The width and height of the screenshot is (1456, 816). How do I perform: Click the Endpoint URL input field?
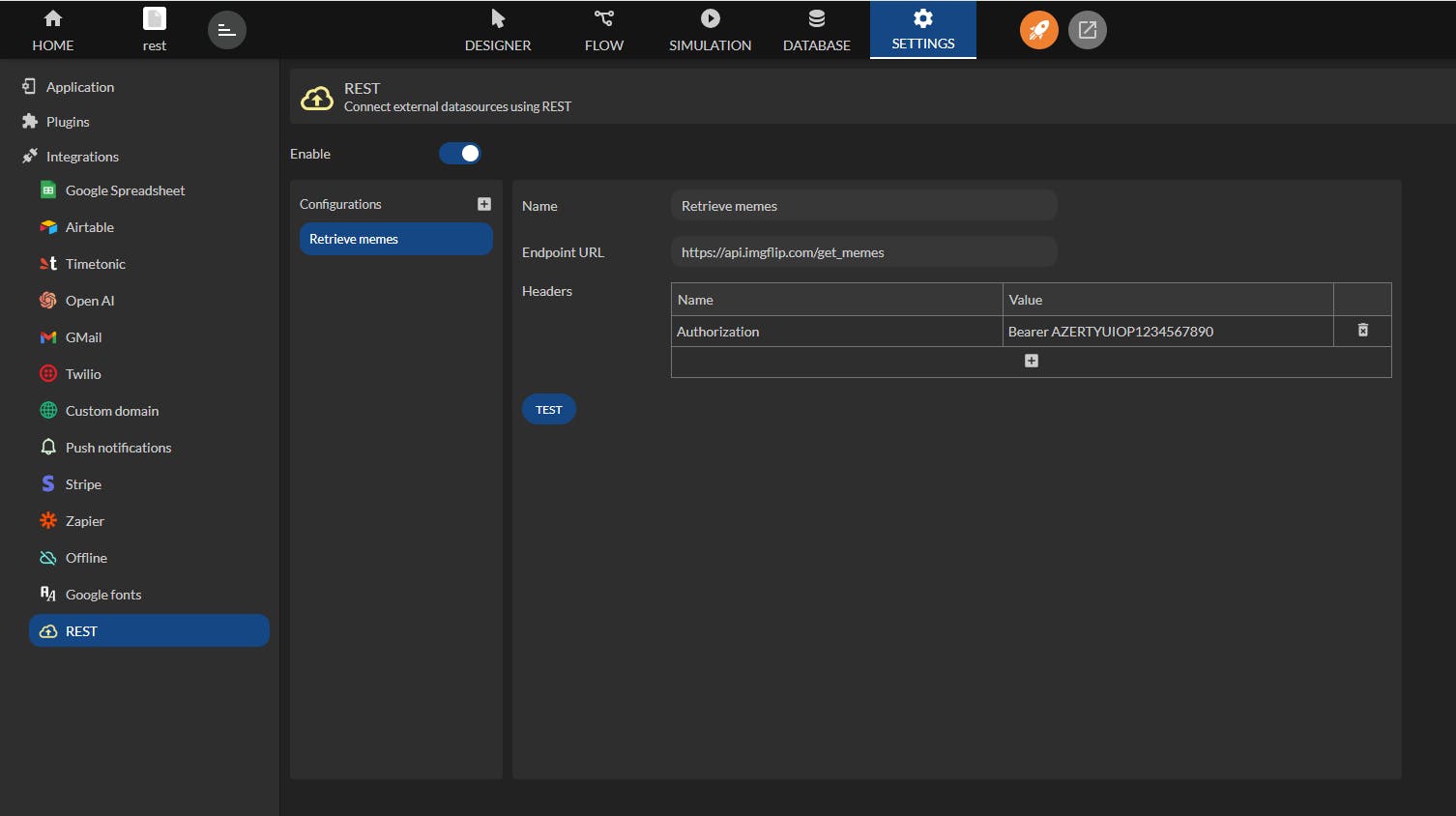[864, 251]
